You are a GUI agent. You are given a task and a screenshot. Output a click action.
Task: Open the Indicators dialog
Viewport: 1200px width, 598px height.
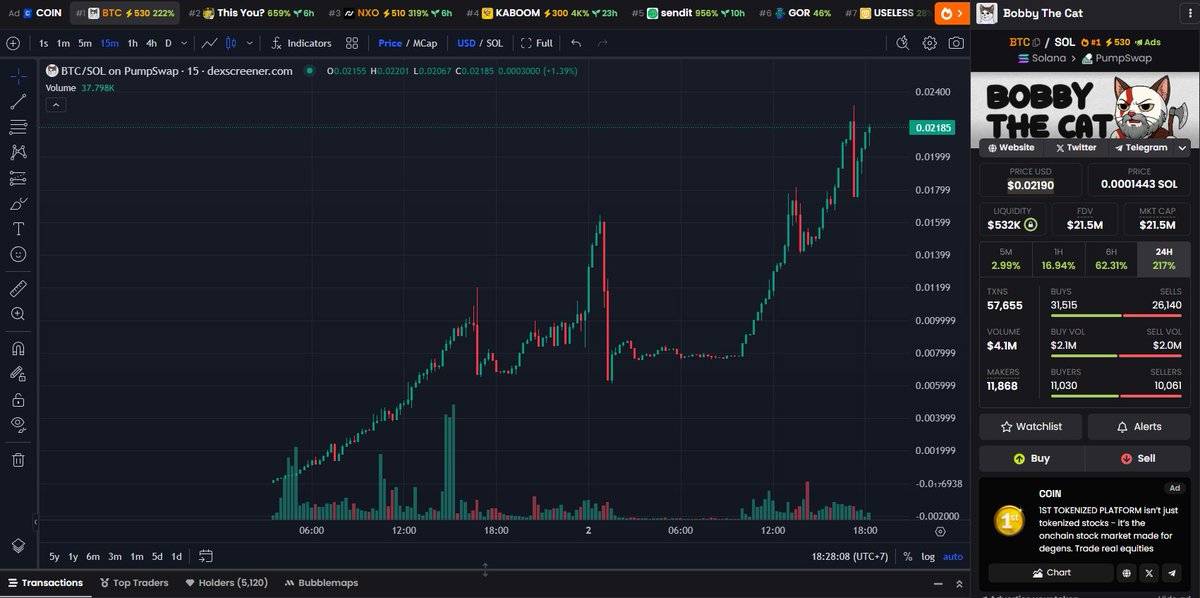click(x=302, y=43)
